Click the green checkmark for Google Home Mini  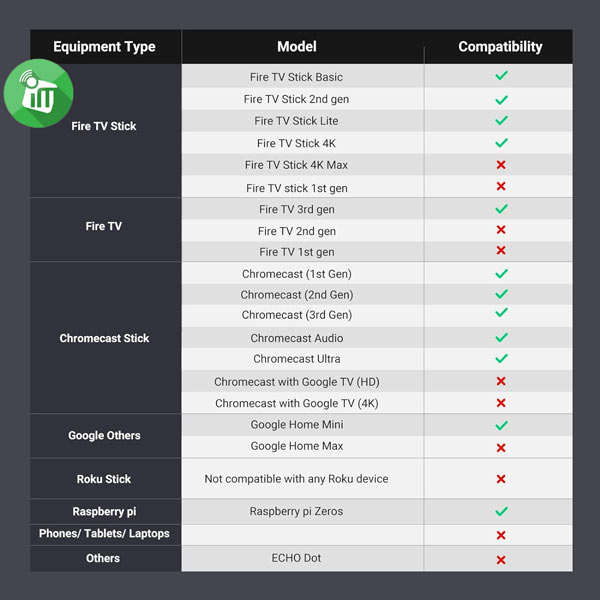(x=501, y=425)
